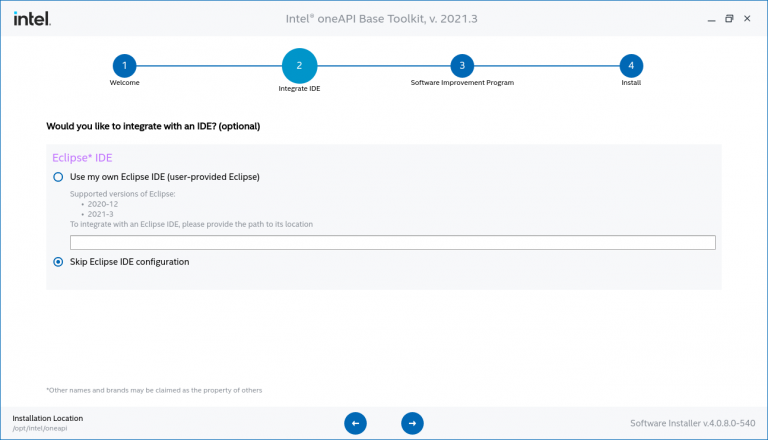This screenshot has width=768, height=440.
Task: Click the Software Installer version text
Action: click(x=692, y=423)
